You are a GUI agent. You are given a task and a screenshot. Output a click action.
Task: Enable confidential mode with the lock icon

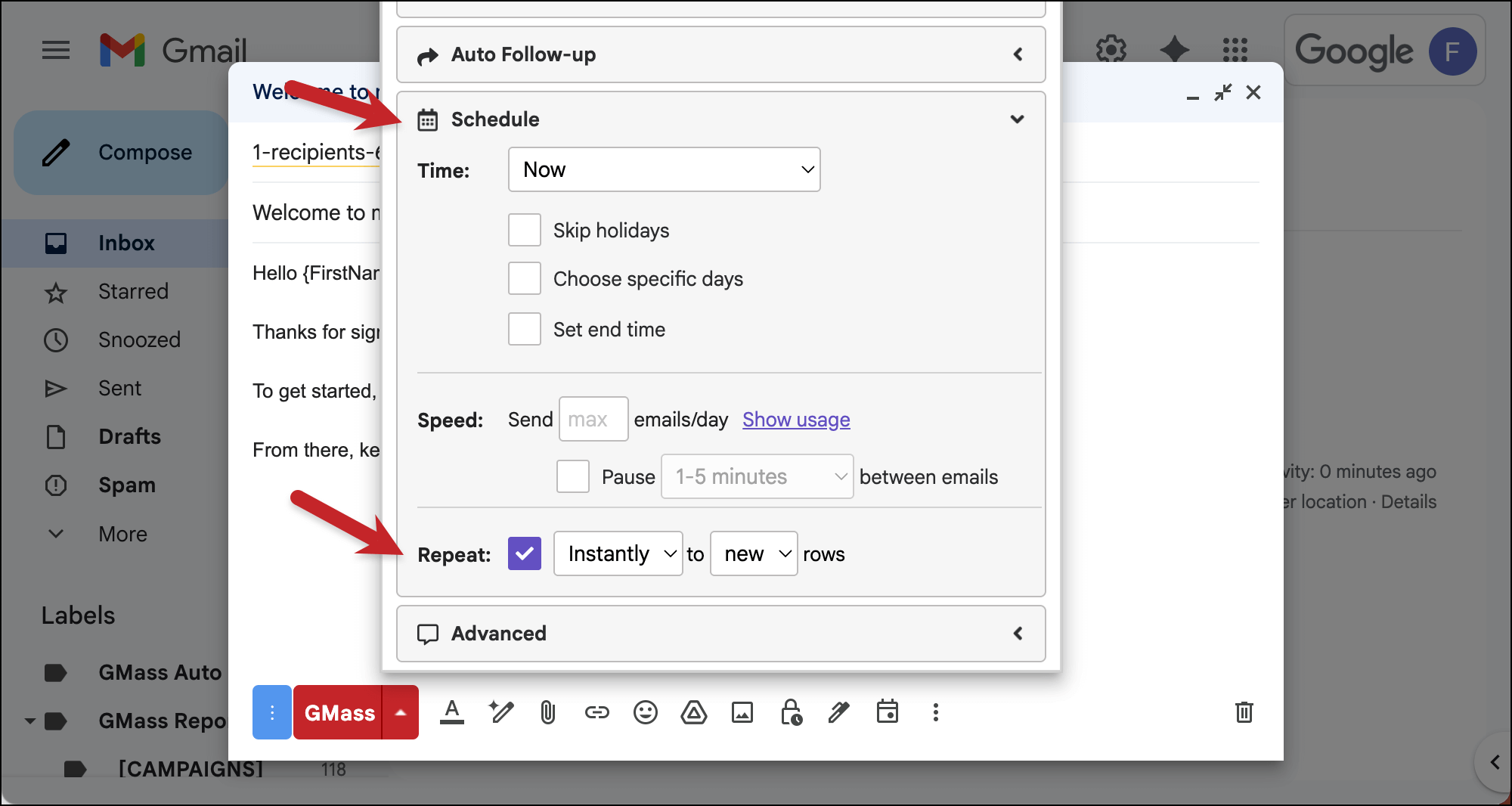coord(791,711)
